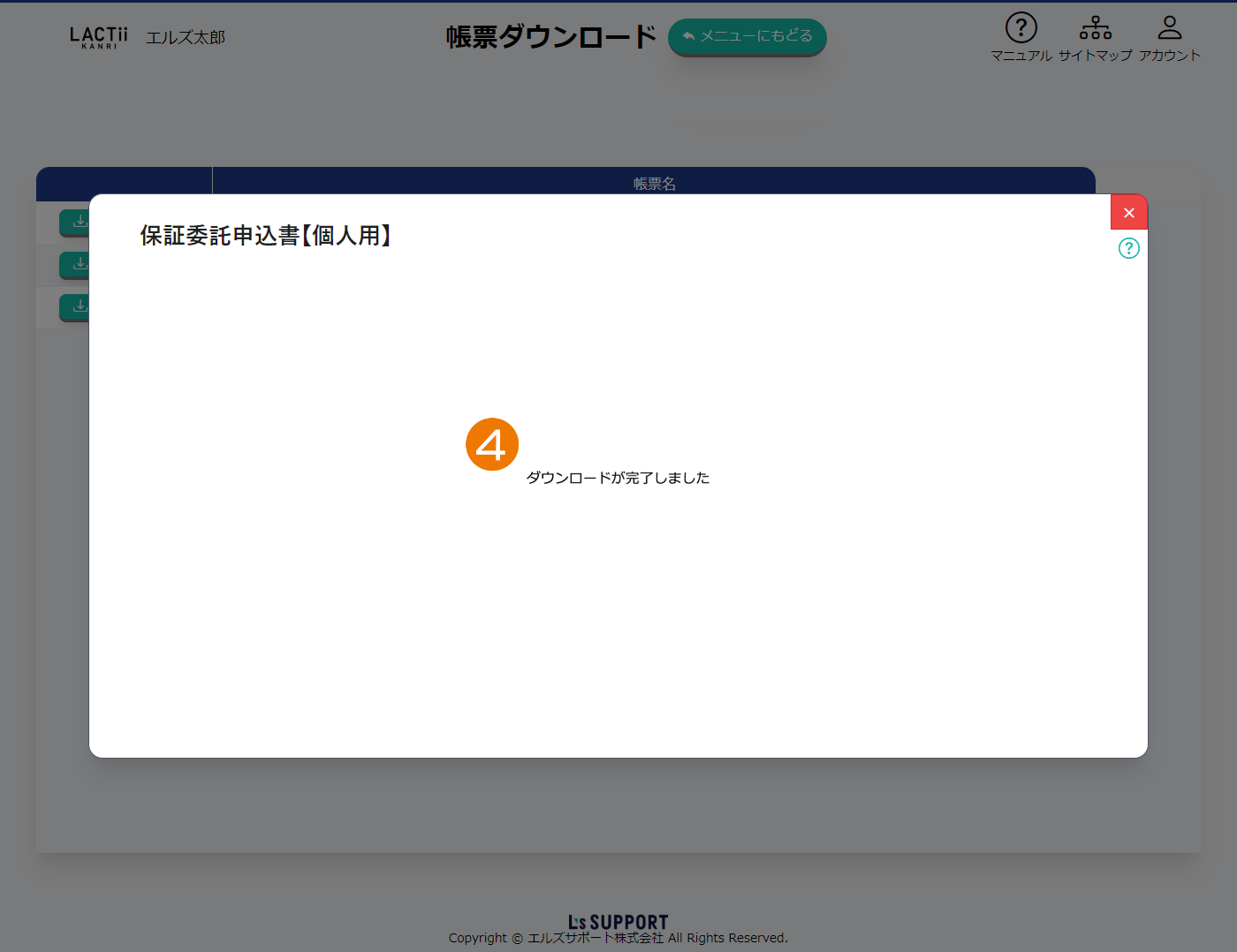Click the サイトマップ sitemap icon
Image resolution: width=1237 pixels, height=952 pixels.
[1095, 28]
